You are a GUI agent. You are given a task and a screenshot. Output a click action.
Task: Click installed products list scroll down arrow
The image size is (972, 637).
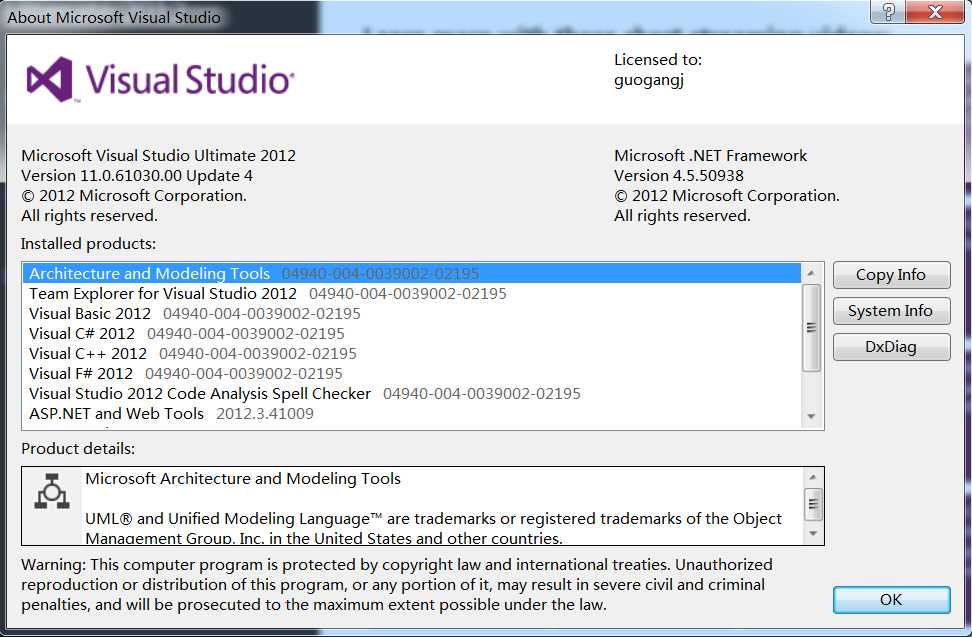811,417
